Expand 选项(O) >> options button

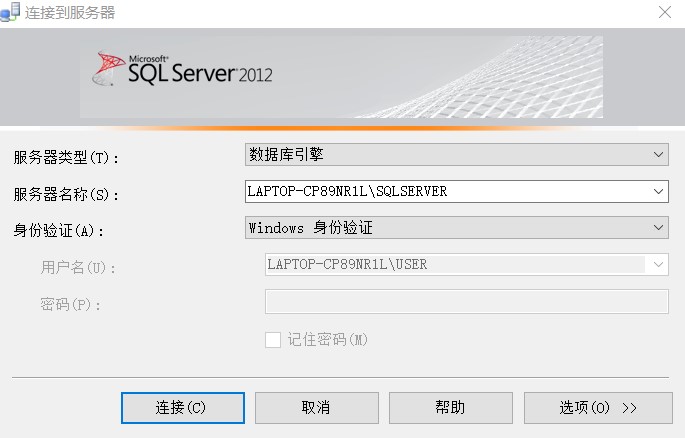tap(598, 407)
